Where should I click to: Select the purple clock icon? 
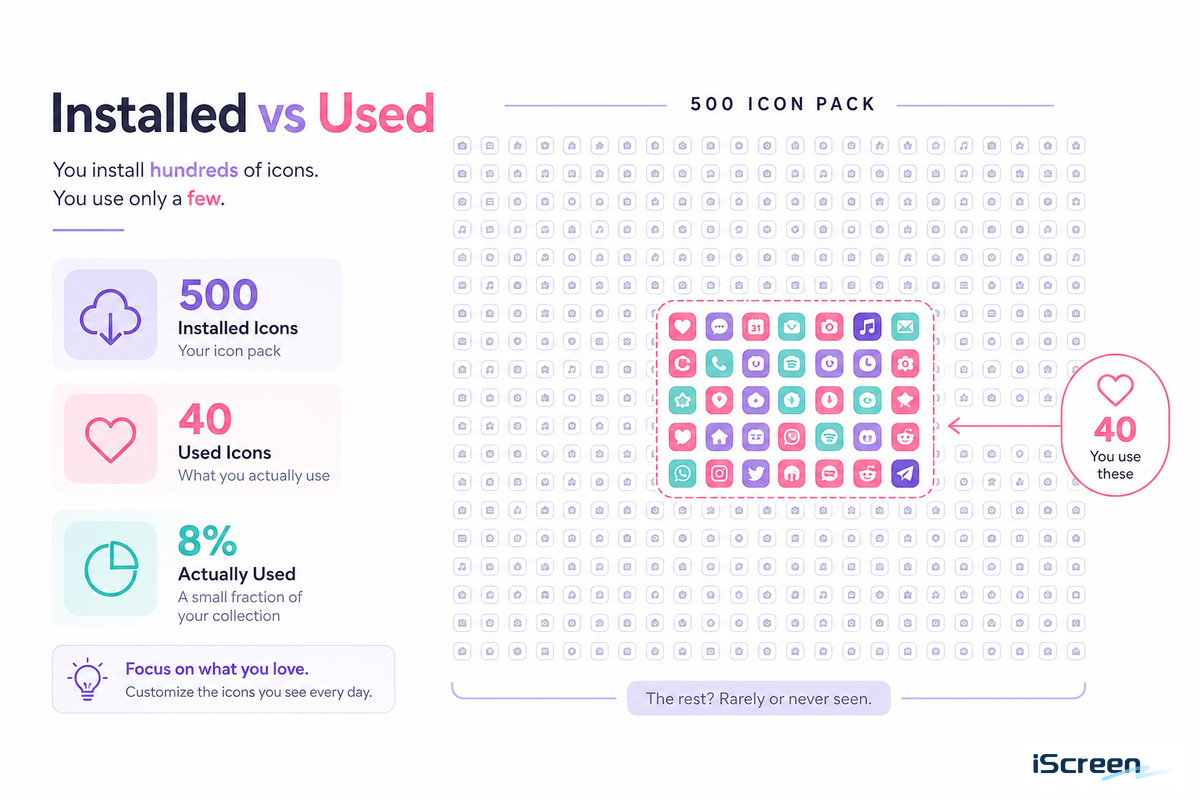coord(867,363)
